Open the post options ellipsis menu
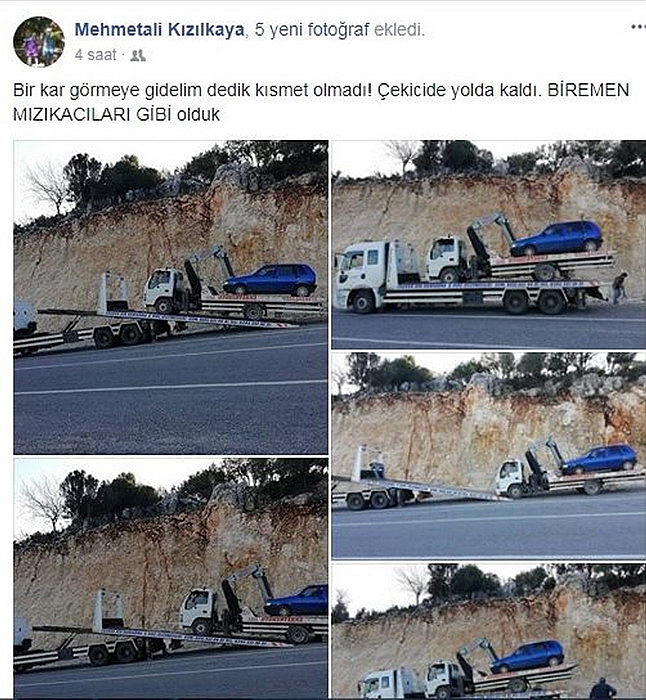 pyautogui.click(x=638, y=27)
